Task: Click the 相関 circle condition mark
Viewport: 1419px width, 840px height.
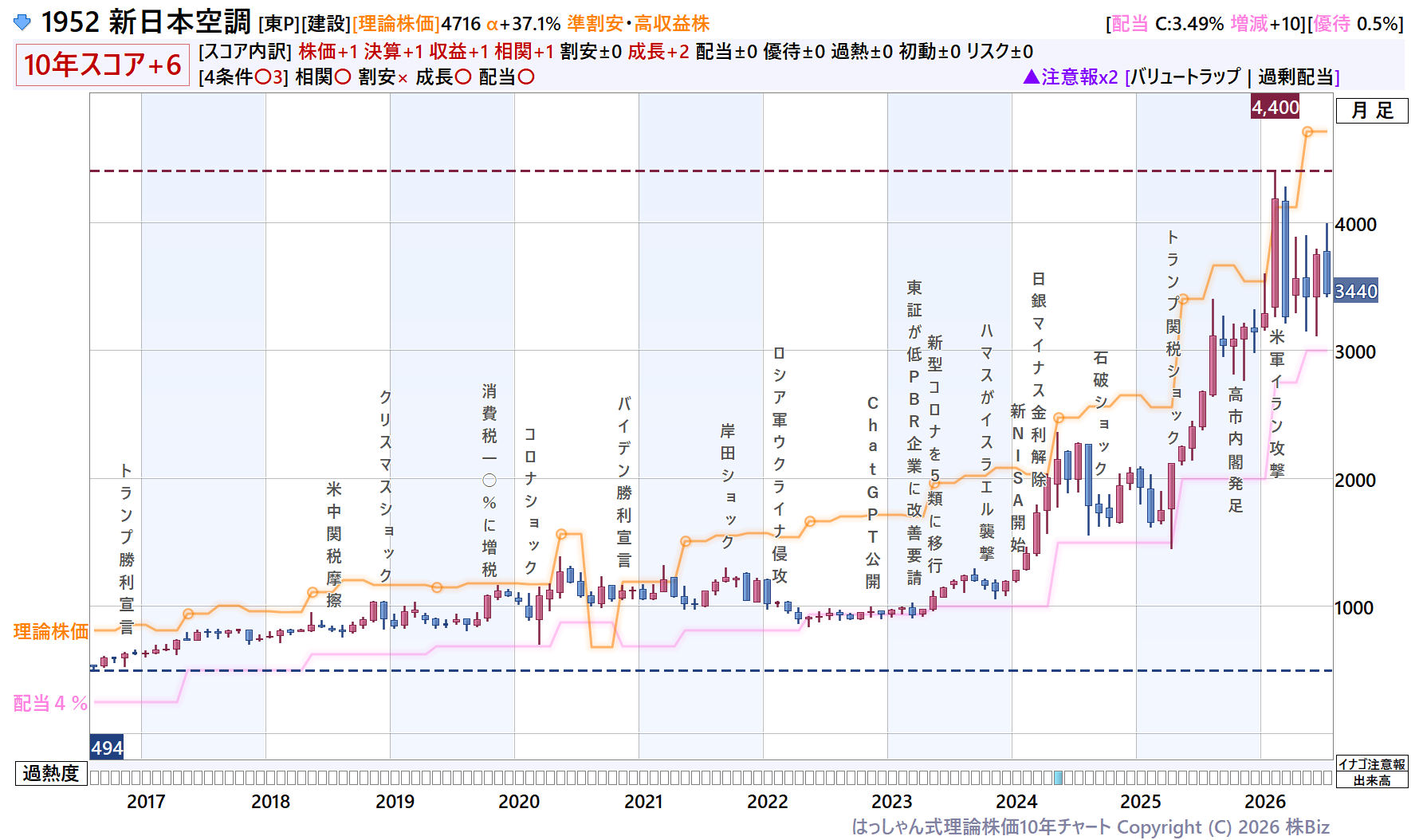Action: point(343,77)
